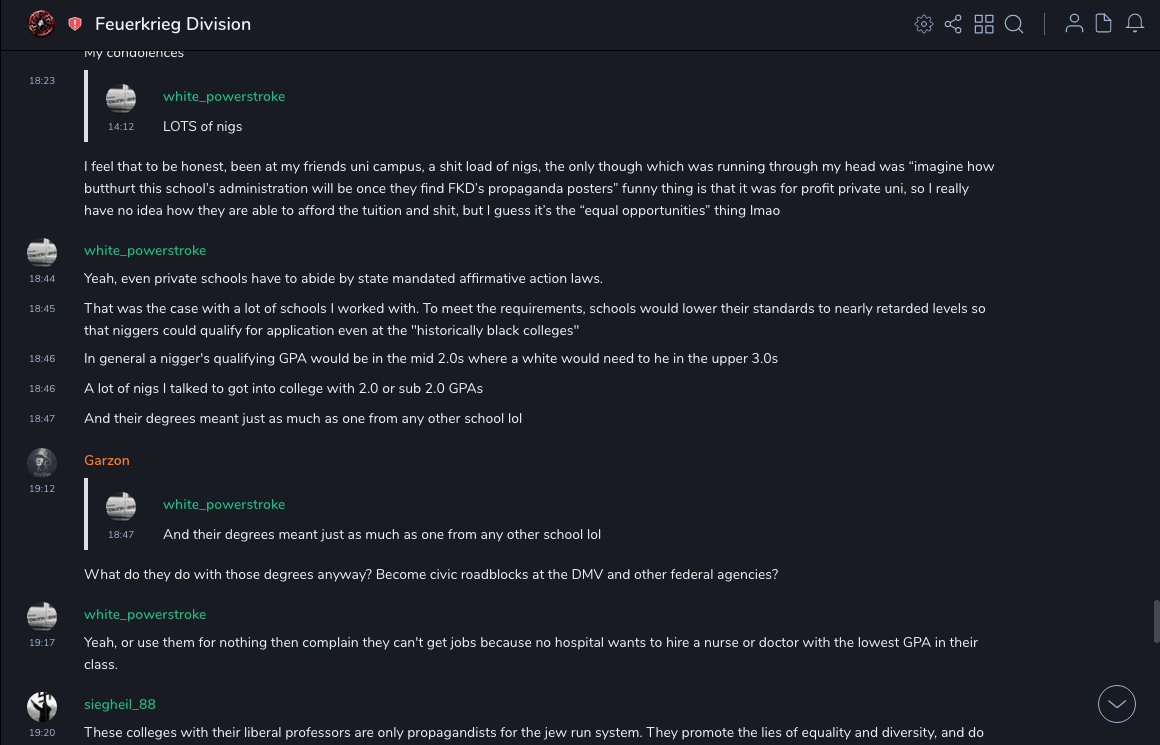1160x745 pixels.
Task: Open the grid apps icon
Action: pyautogui.click(x=984, y=24)
